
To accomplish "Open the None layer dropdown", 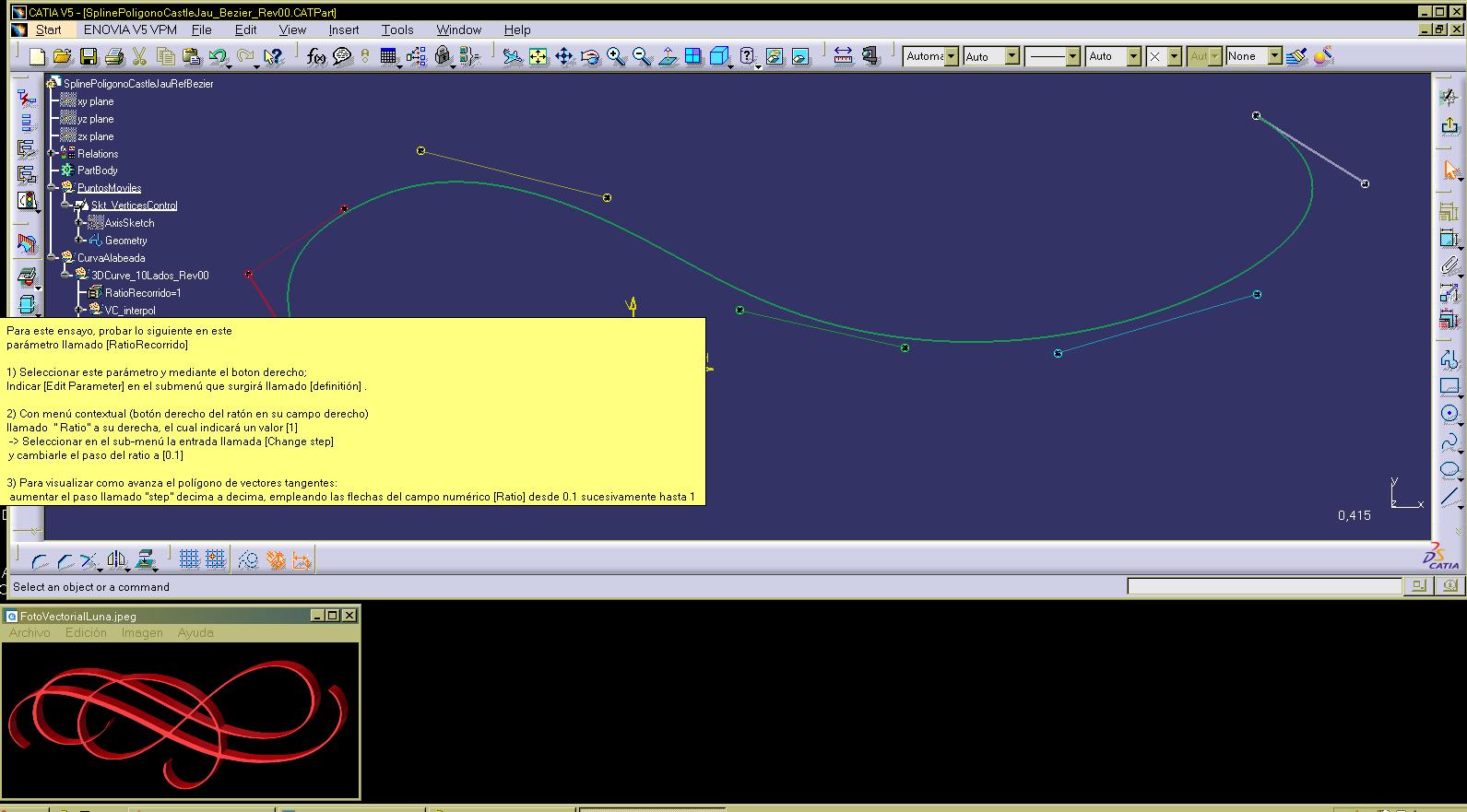I will pos(1274,57).
